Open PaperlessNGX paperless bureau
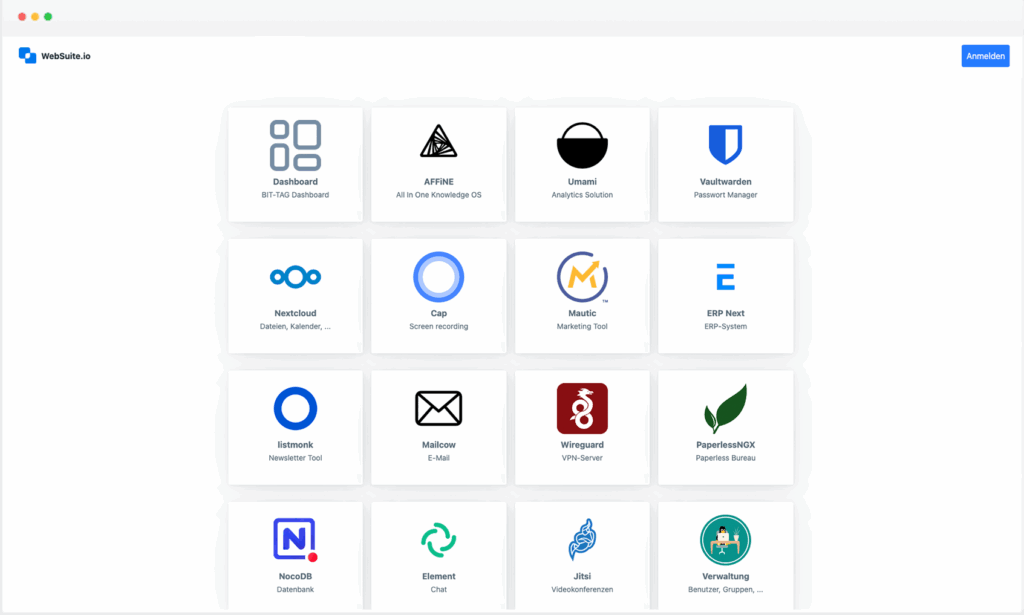Screen dimensions: 1024x615 (725, 427)
